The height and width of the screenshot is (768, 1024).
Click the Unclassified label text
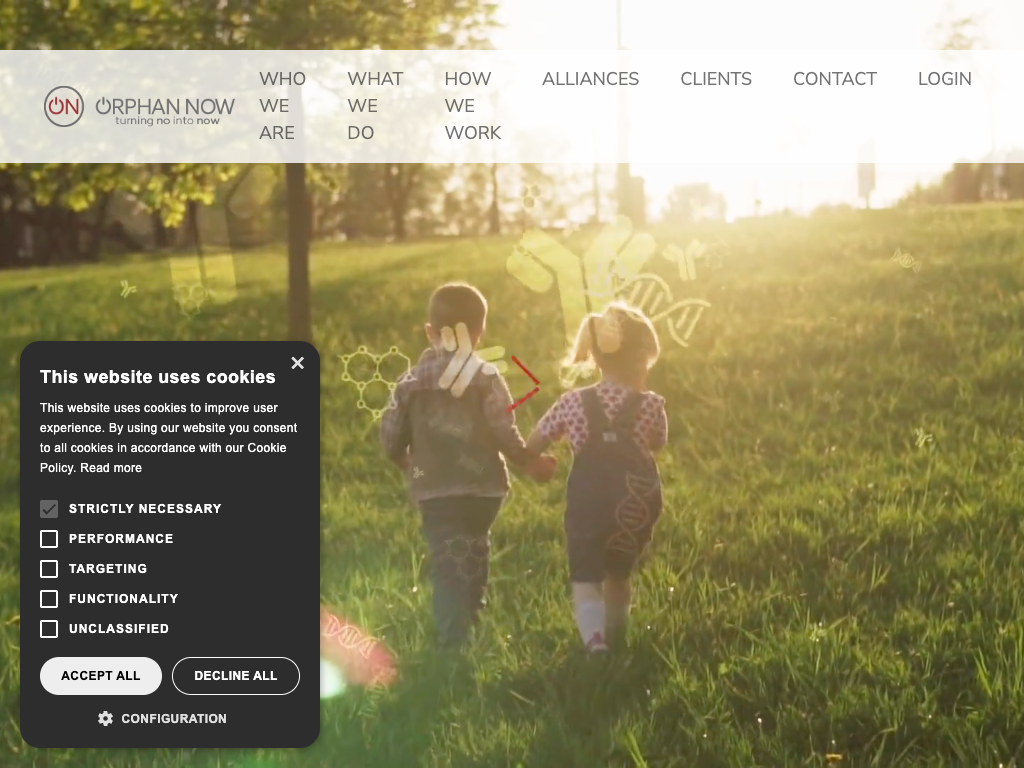pyautogui.click(x=119, y=629)
